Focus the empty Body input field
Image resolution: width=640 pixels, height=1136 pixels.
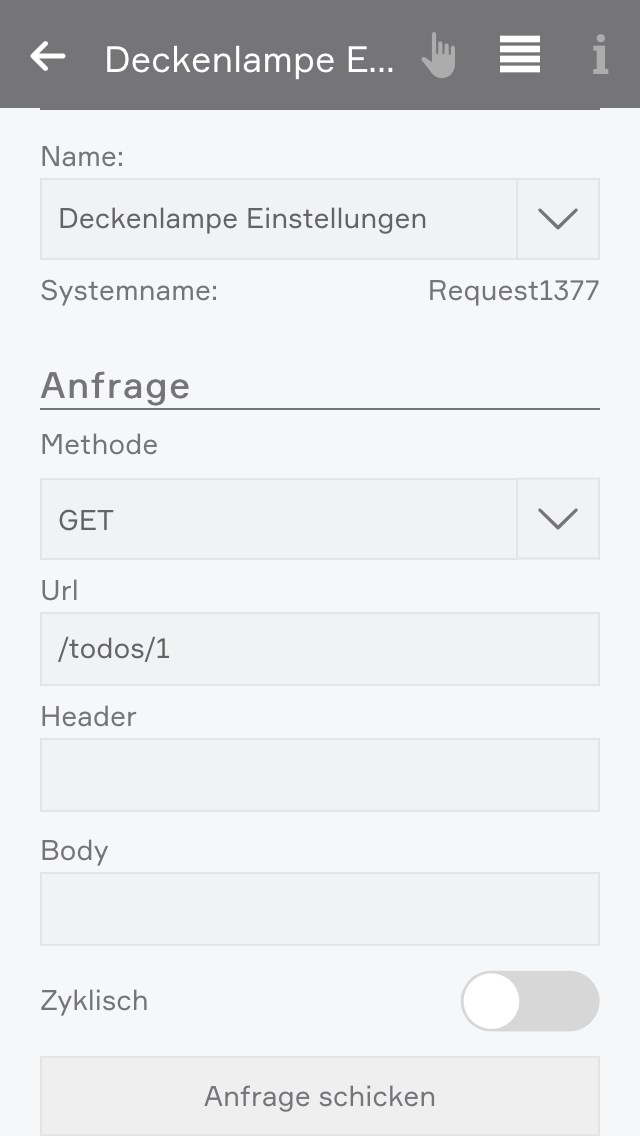click(x=319, y=909)
